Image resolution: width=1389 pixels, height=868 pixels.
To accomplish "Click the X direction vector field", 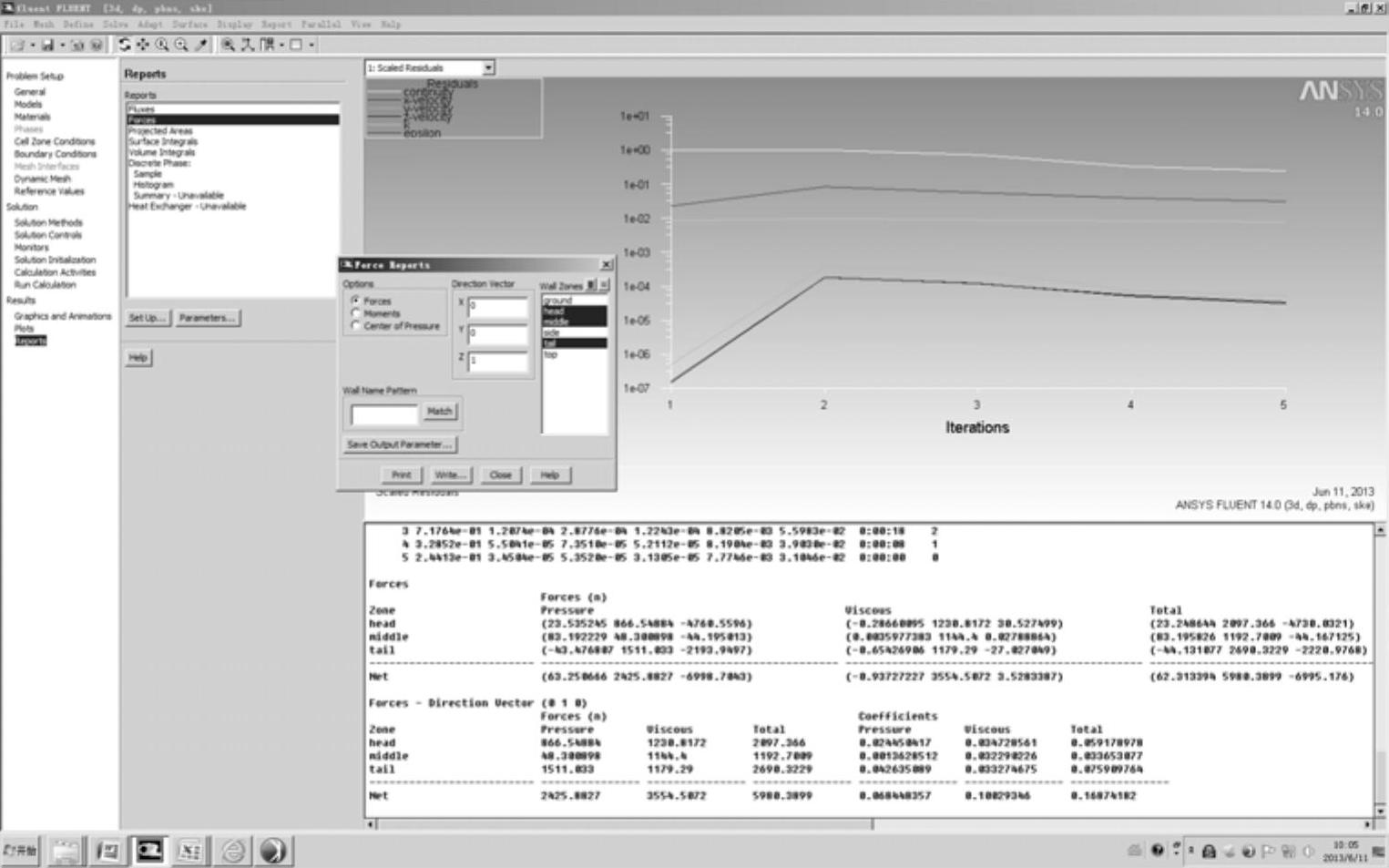I will click(497, 307).
